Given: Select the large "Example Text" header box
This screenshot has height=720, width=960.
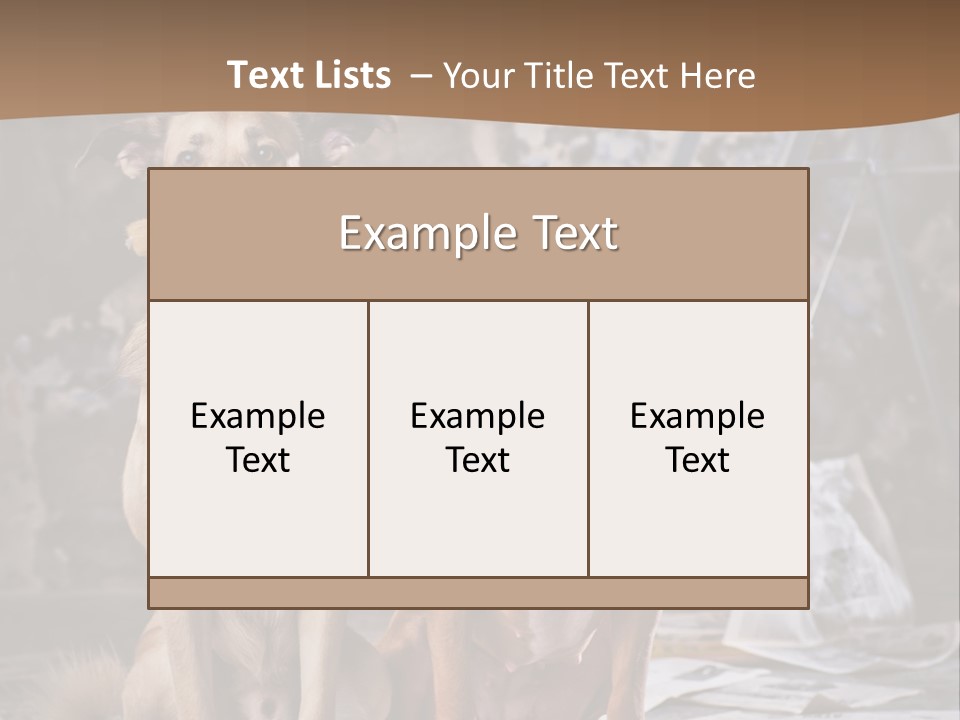Looking at the screenshot, I should point(478,234).
